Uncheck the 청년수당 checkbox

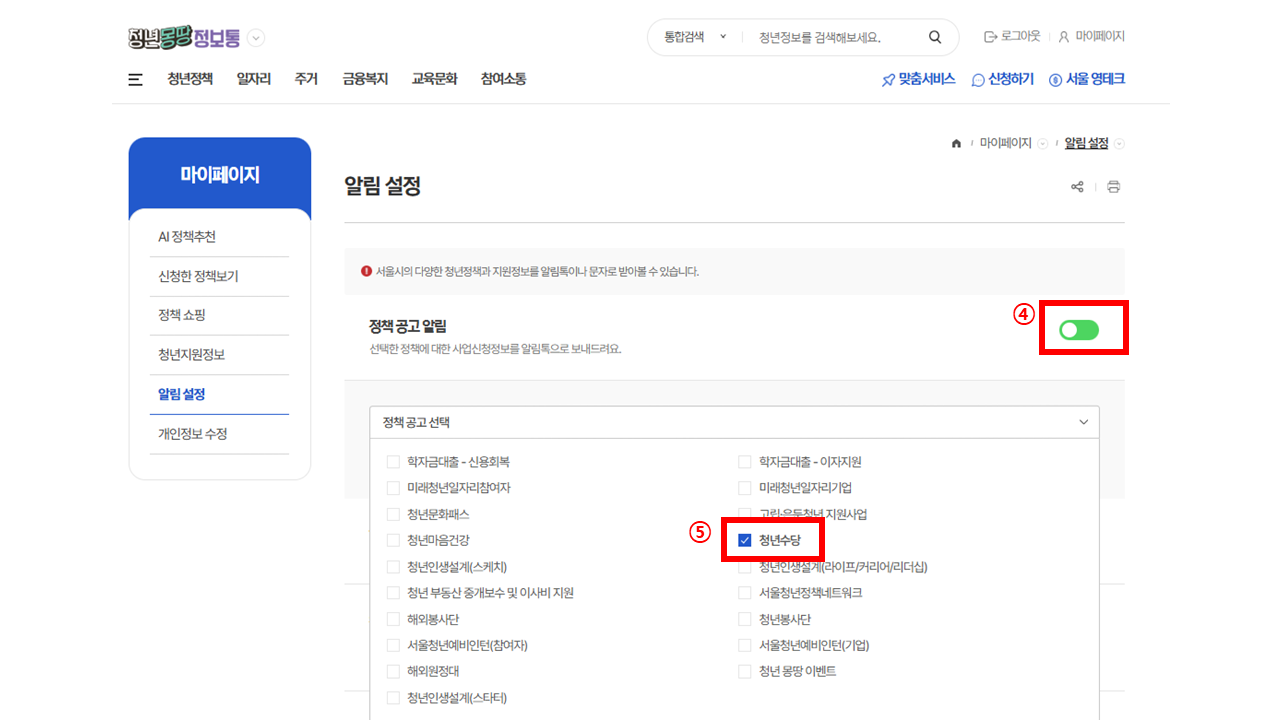point(744,541)
